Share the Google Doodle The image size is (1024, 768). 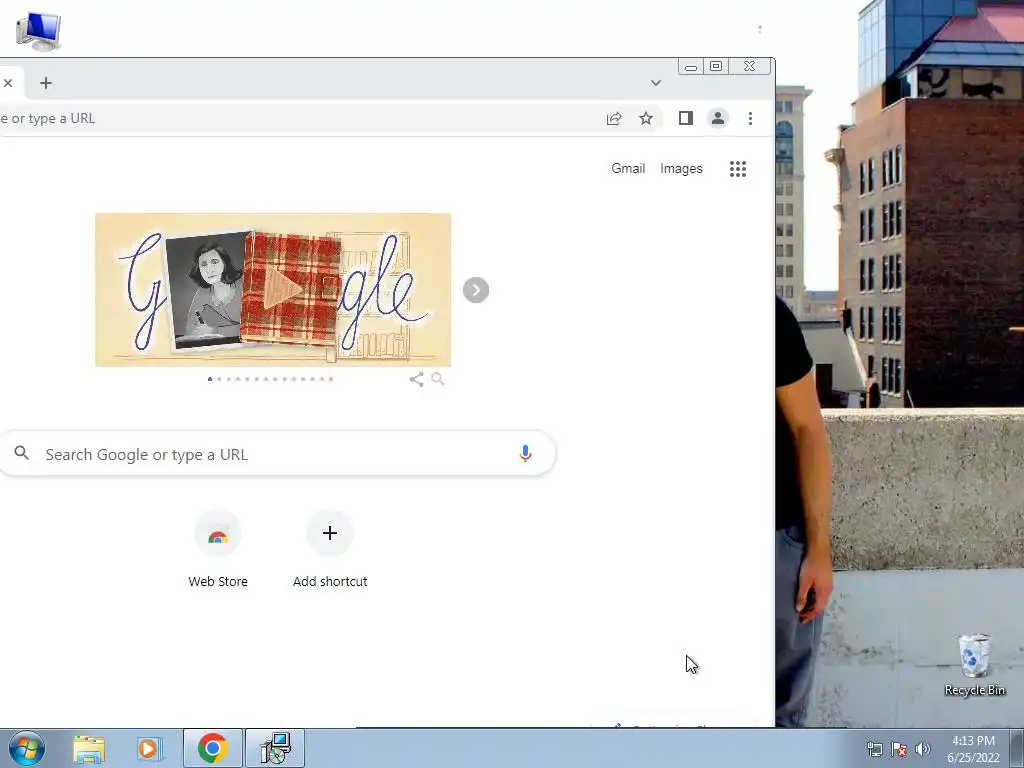(417, 379)
